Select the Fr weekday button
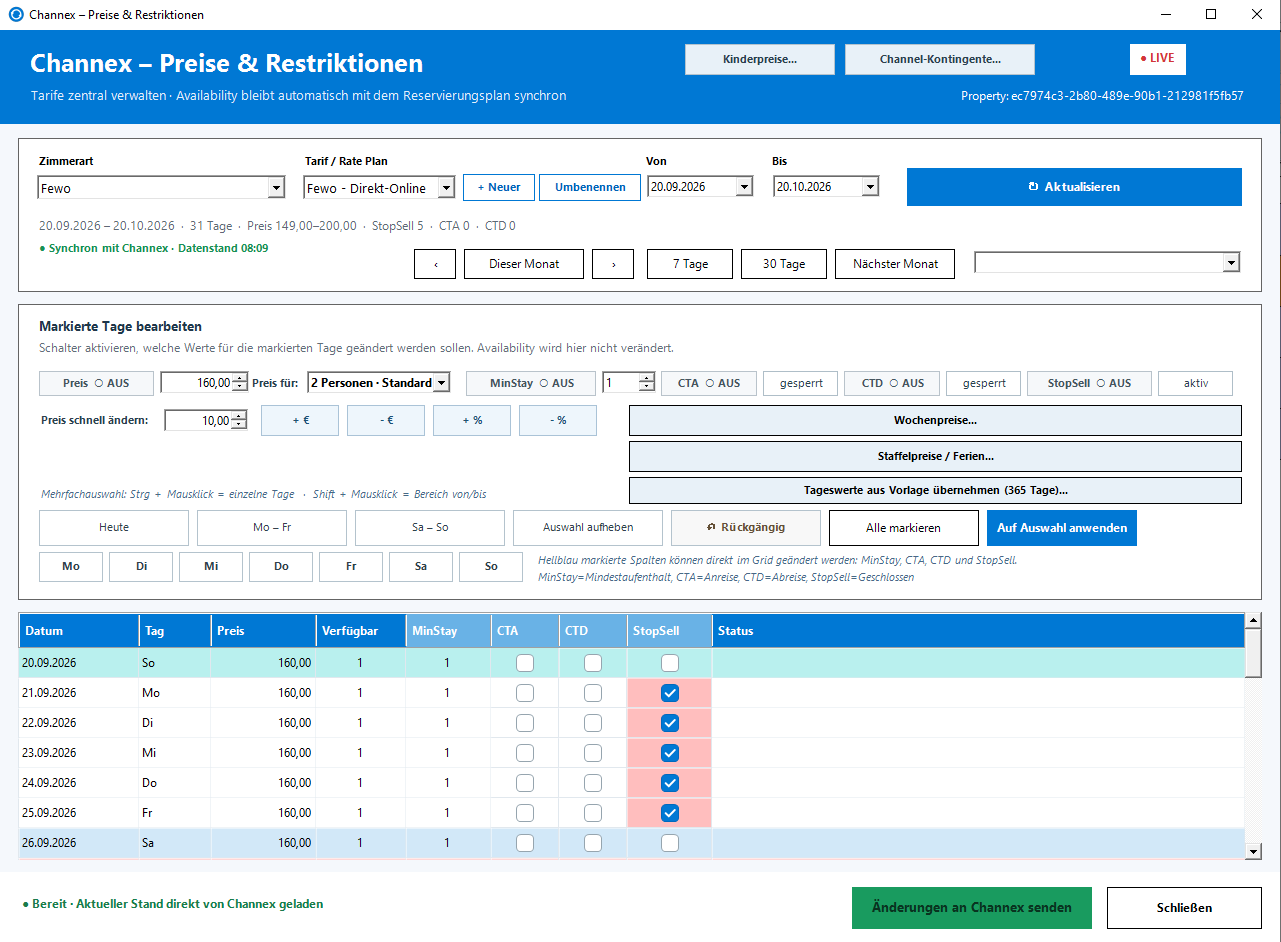 [351, 566]
